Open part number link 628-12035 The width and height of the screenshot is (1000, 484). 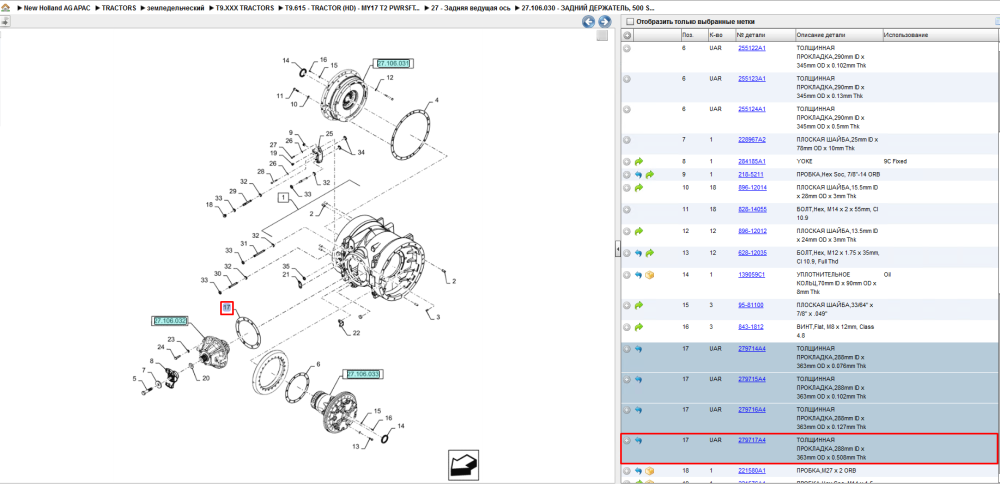752,253
